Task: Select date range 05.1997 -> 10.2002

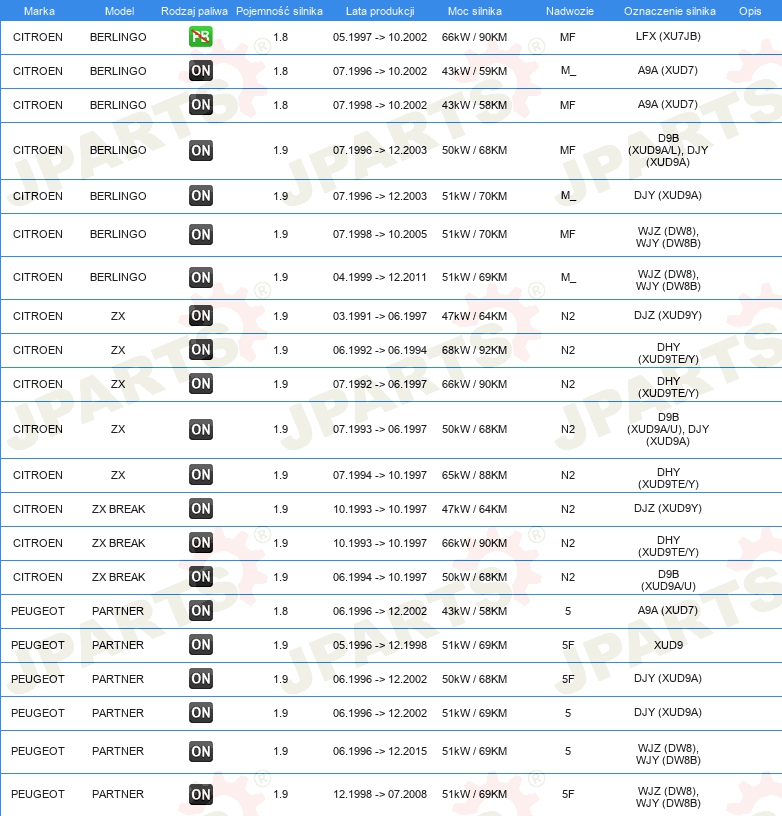Action: pyautogui.click(x=380, y=37)
